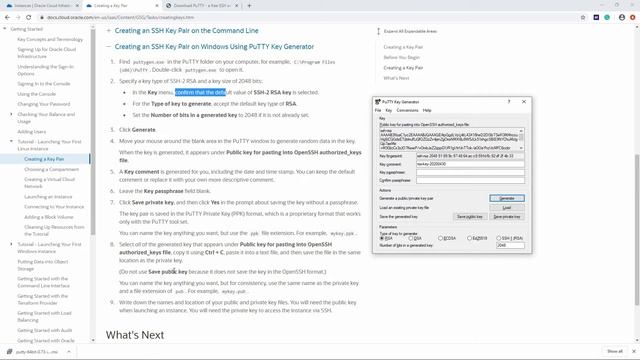Click the PuTTY dialog question mark help
The image size is (640, 360).
click(509, 102)
